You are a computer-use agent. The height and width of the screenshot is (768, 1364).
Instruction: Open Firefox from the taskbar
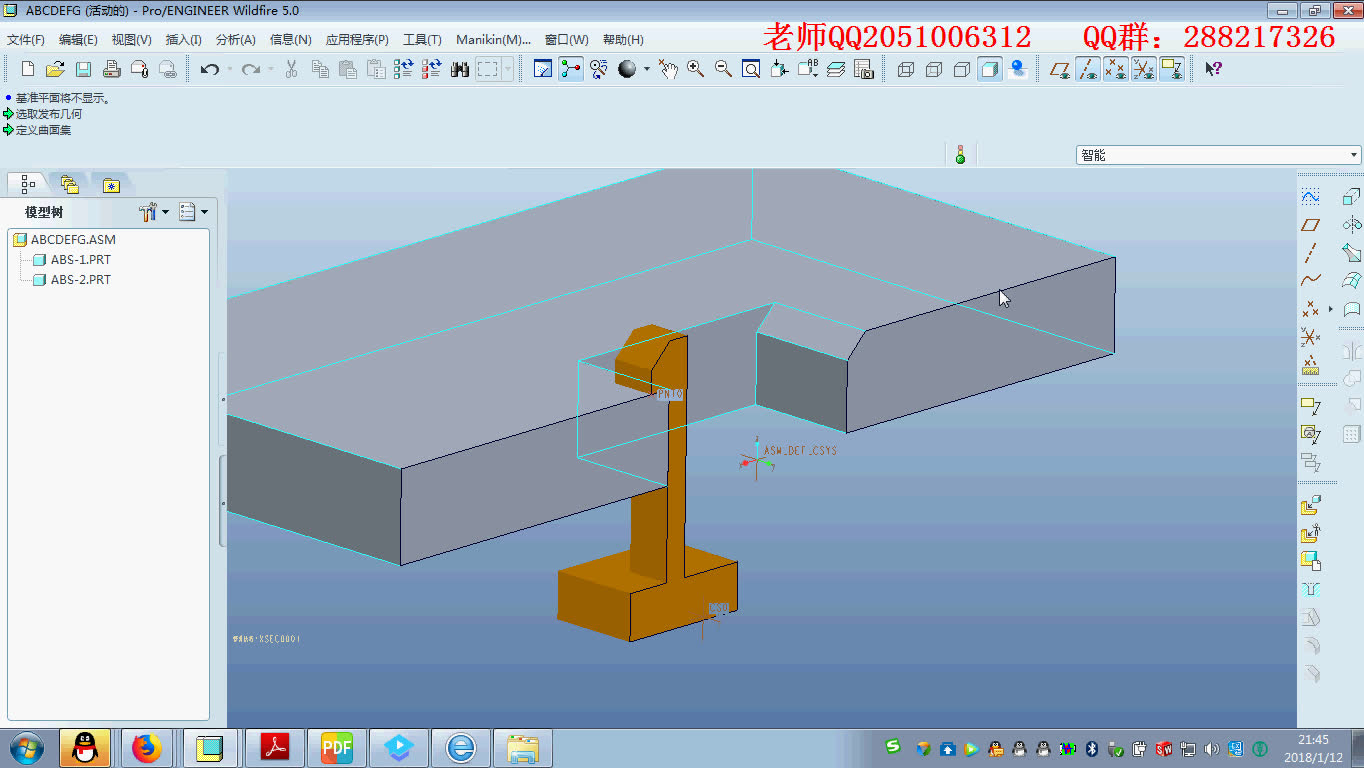pos(147,747)
